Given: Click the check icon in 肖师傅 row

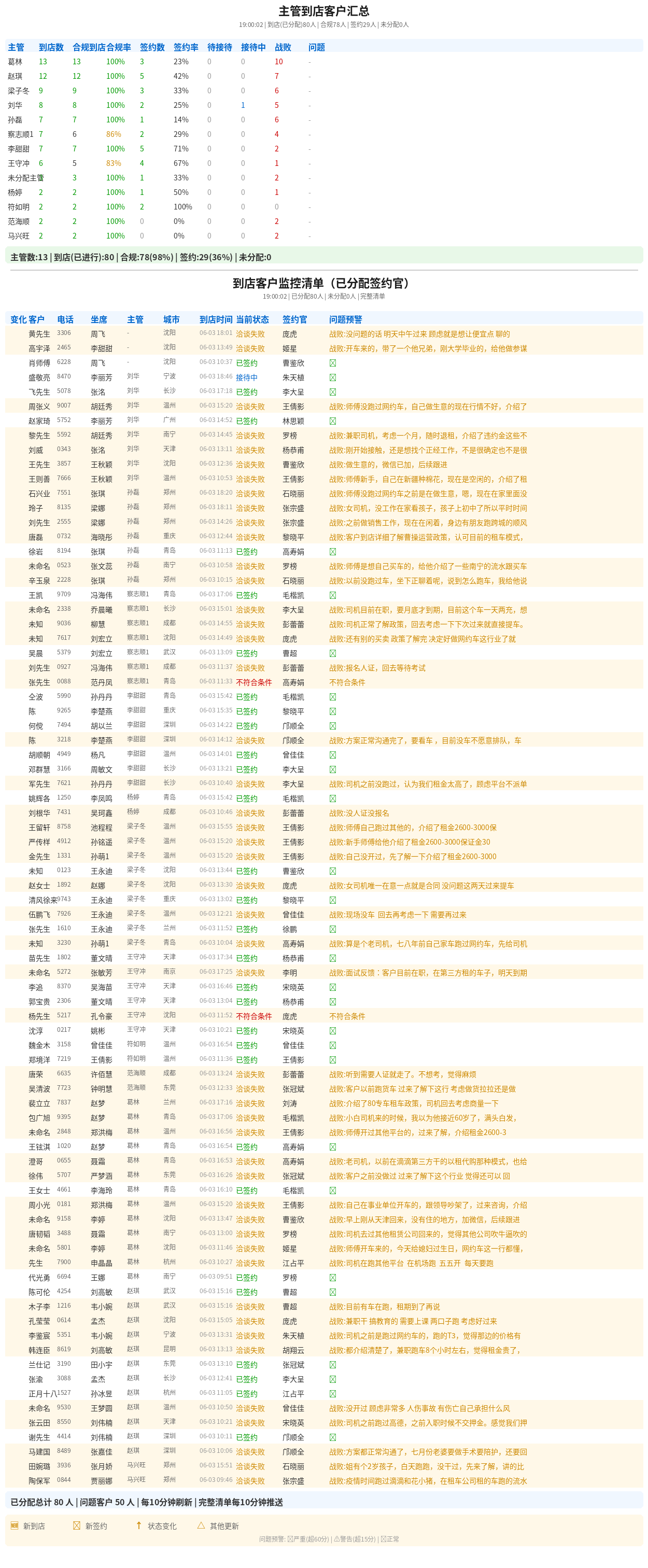Looking at the screenshot, I should 333,363.
